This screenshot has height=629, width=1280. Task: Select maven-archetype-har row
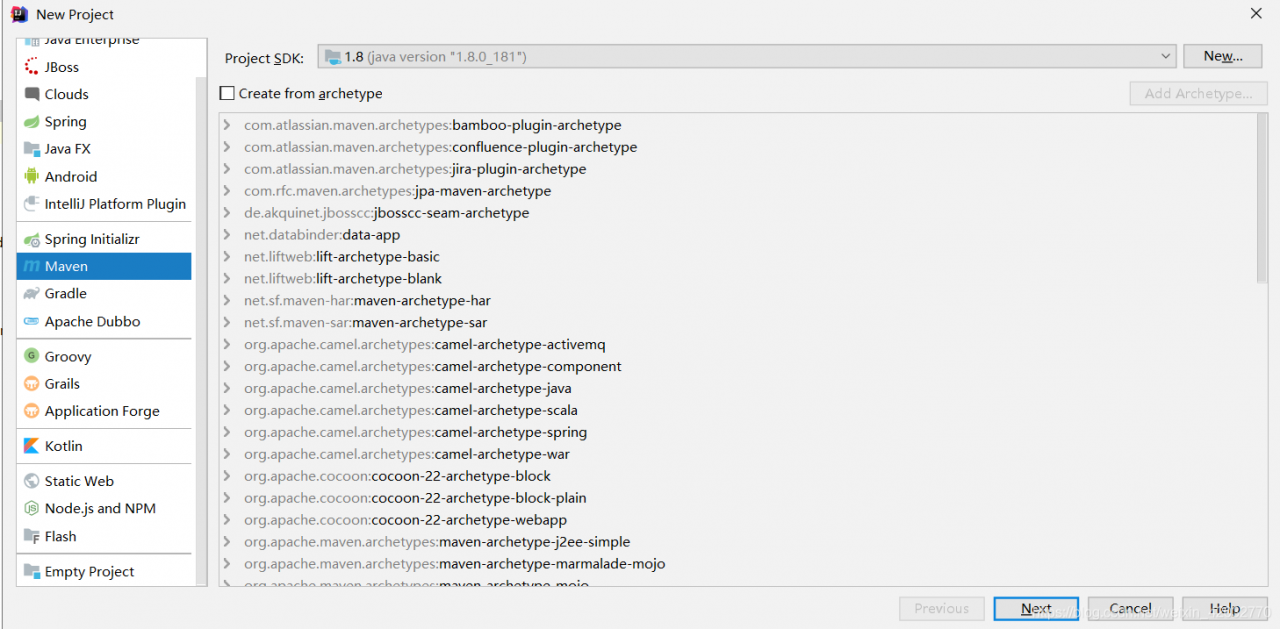click(x=738, y=301)
